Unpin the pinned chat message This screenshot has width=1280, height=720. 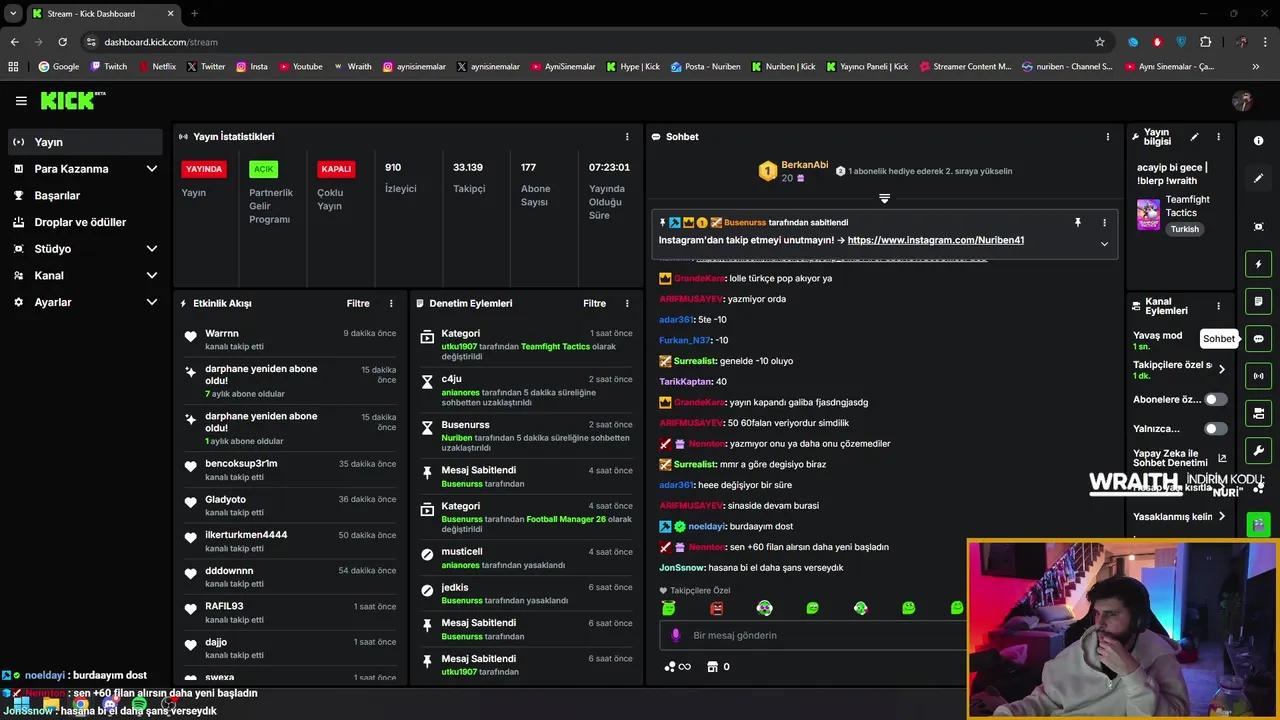(x=1078, y=222)
